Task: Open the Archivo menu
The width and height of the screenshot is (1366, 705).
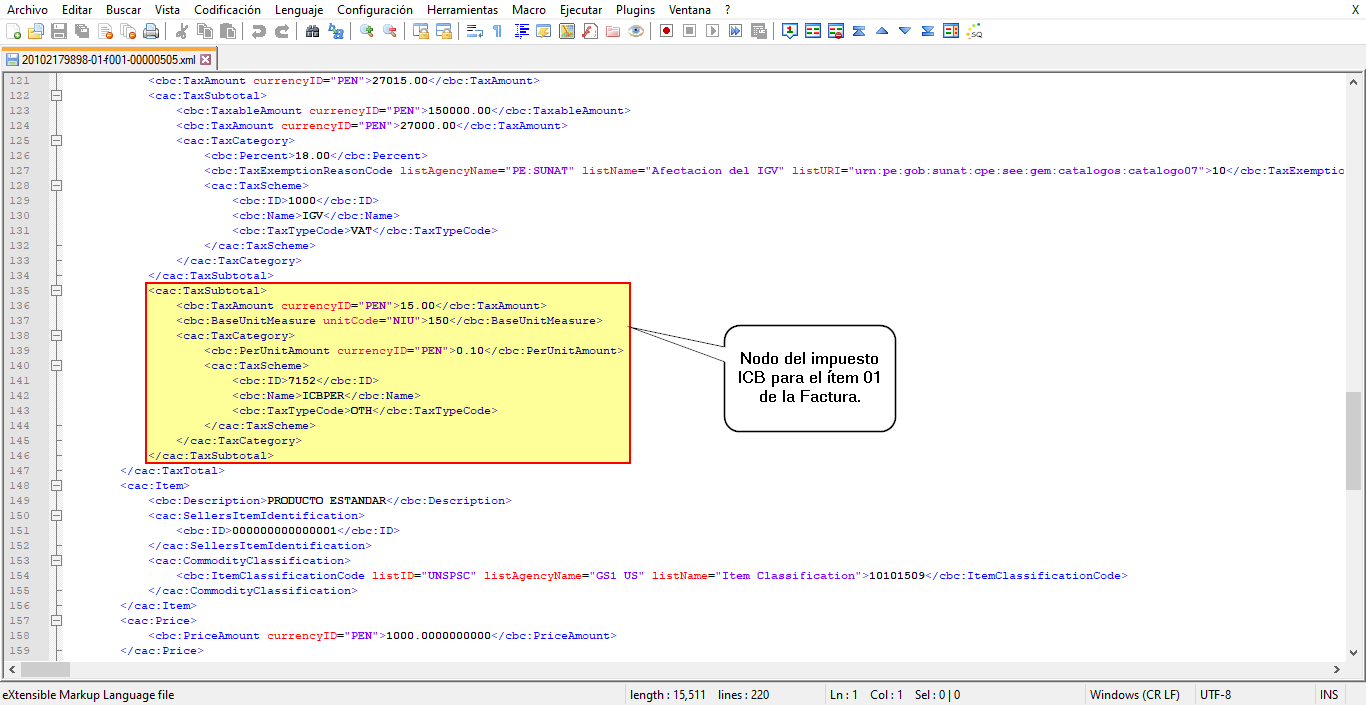Action: tap(27, 9)
